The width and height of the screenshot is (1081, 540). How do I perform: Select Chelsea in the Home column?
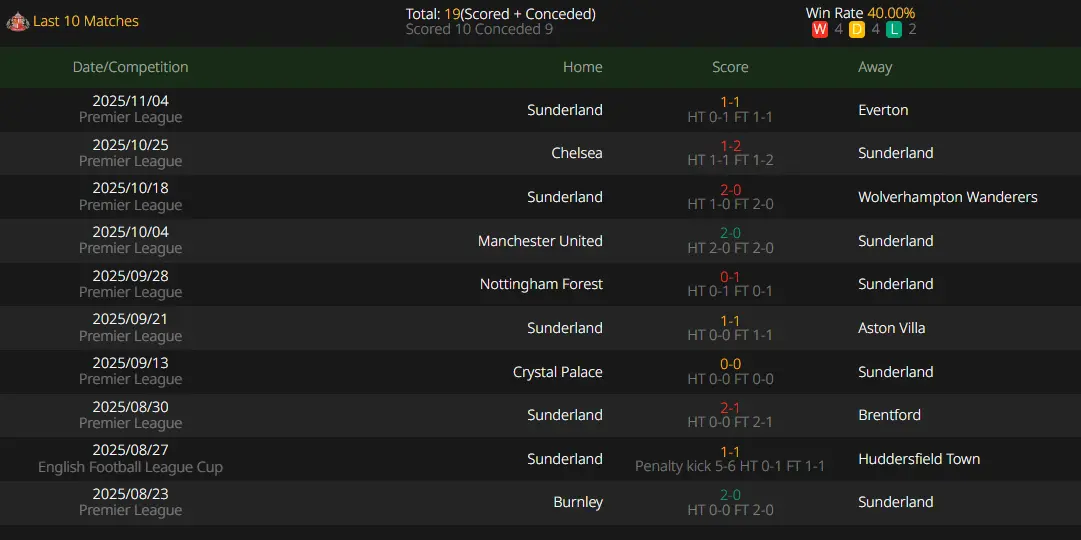click(577, 153)
